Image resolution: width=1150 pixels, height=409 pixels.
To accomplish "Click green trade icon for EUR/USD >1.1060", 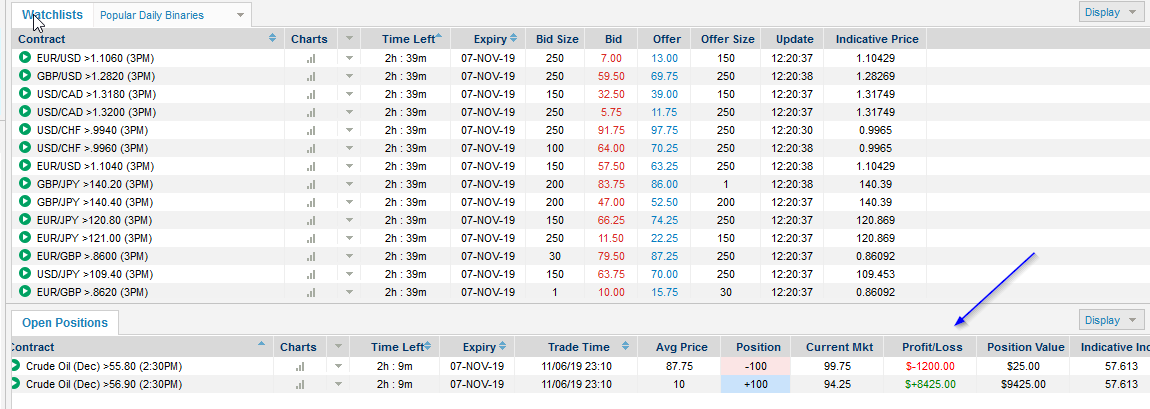I will tap(25, 58).
